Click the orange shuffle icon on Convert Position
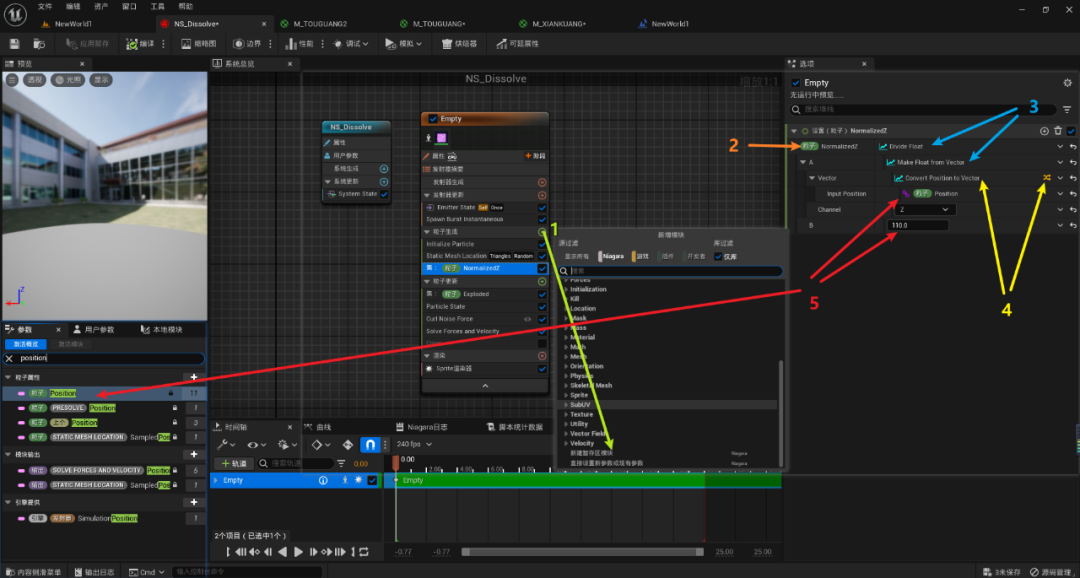The image size is (1080, 578). tap(1046, 178)
